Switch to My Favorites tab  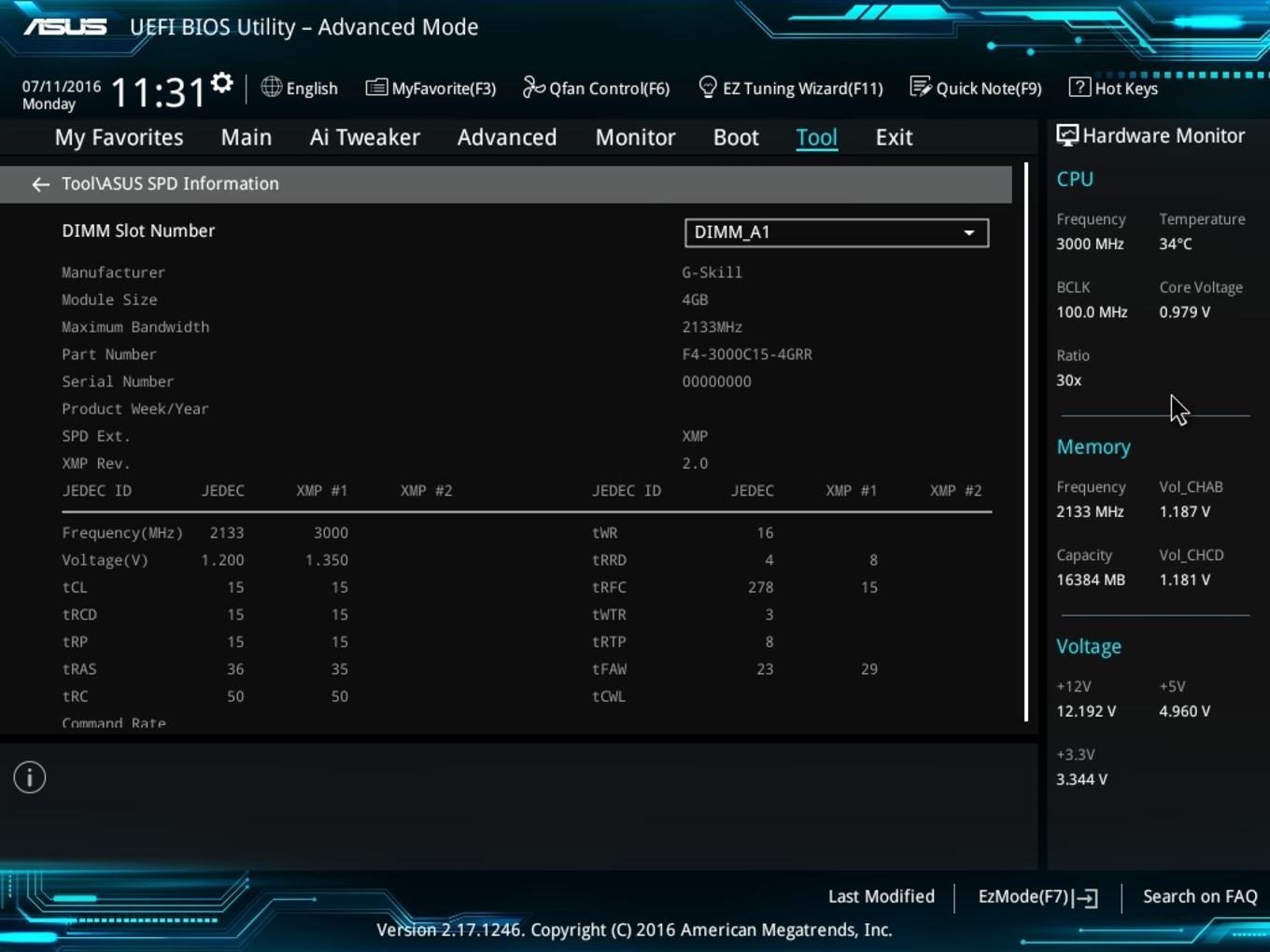coord(120,137)
